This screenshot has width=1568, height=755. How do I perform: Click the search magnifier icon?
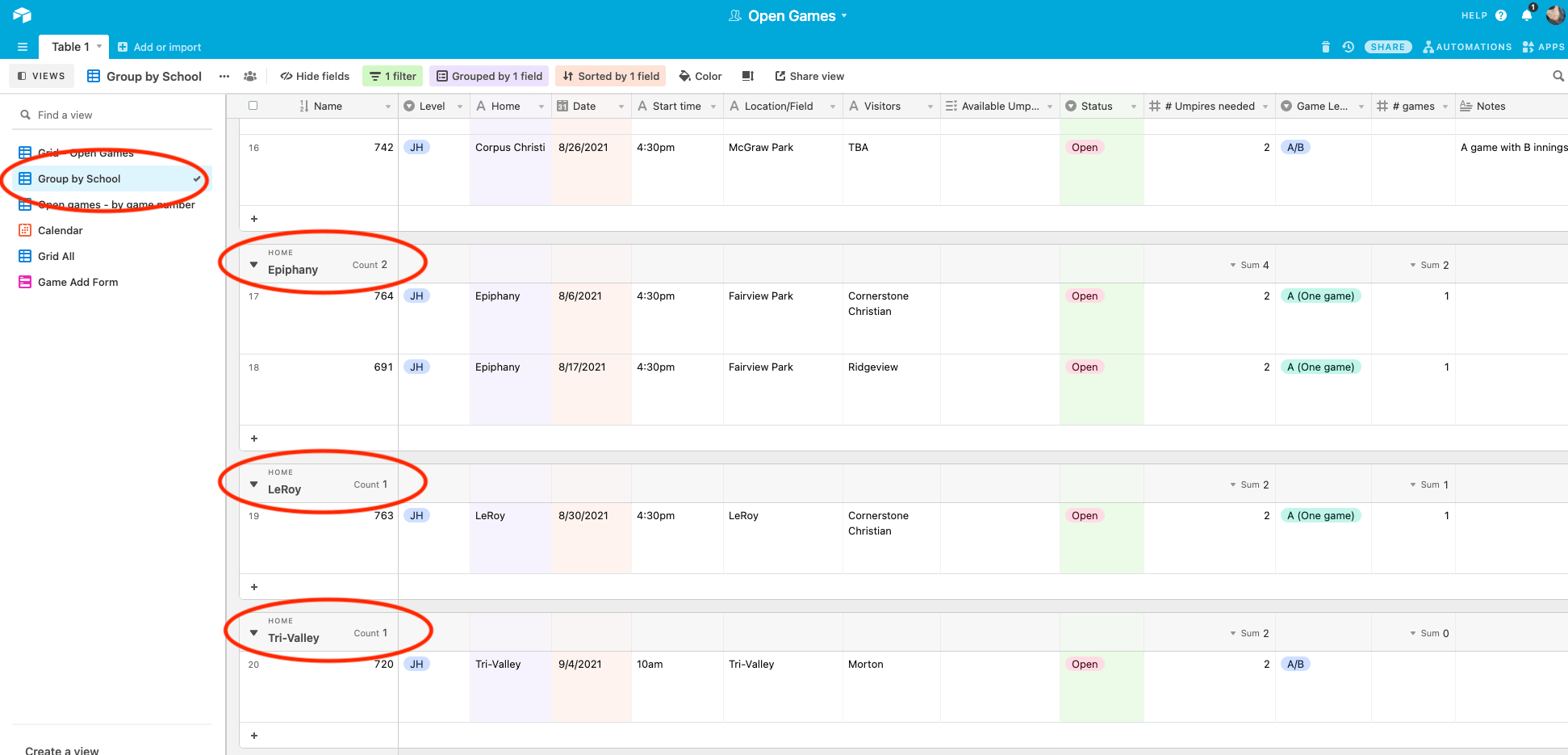pos(1558,76)
